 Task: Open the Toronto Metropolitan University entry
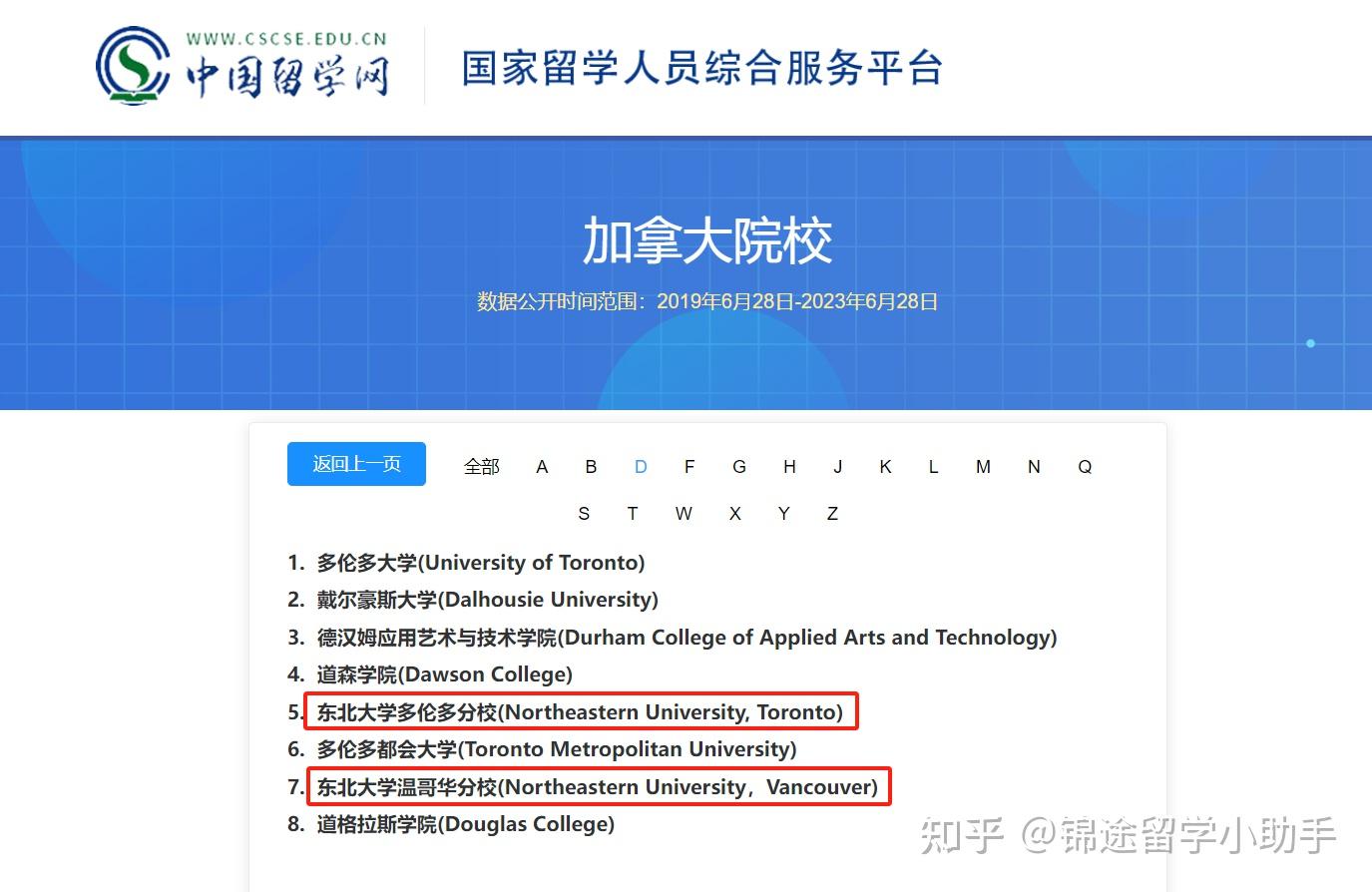click(555, 749)
